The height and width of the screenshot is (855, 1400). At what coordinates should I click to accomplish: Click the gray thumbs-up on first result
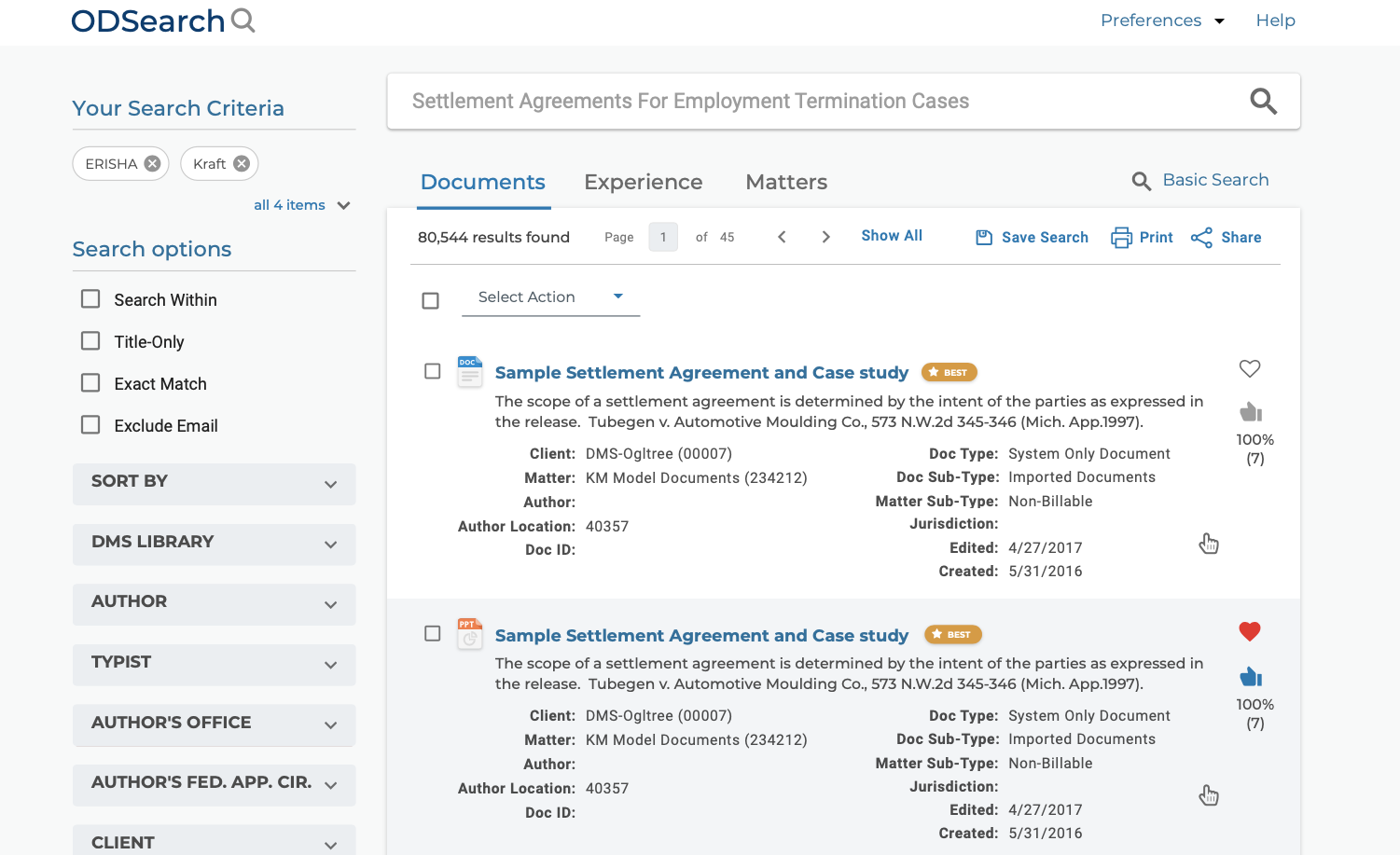point(1251,411)
